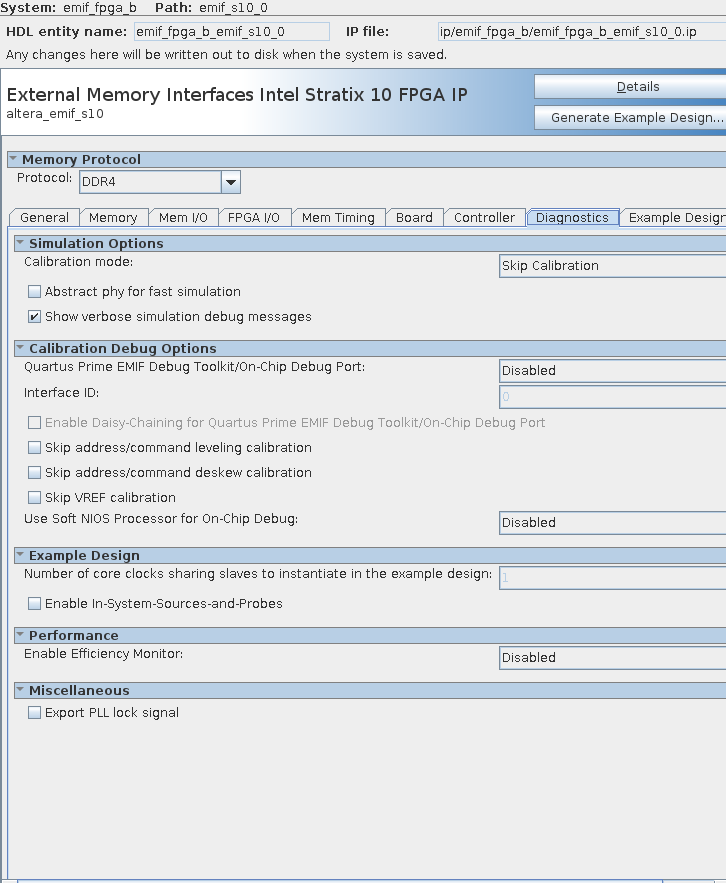Collapse the Performance section
This screenshot has width=726, height=883.
point(20,635)
